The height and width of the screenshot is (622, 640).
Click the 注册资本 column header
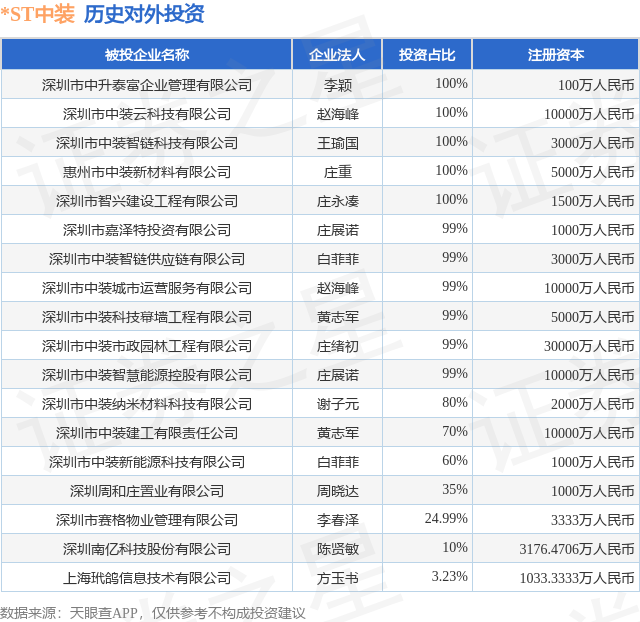click(x=556, y=55)
